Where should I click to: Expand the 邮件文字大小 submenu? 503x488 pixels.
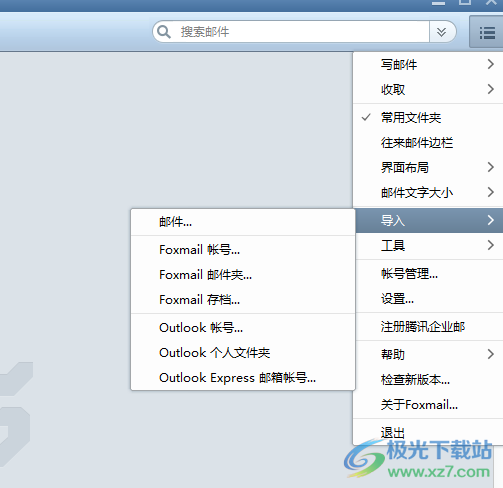click(x=428, y=192)
